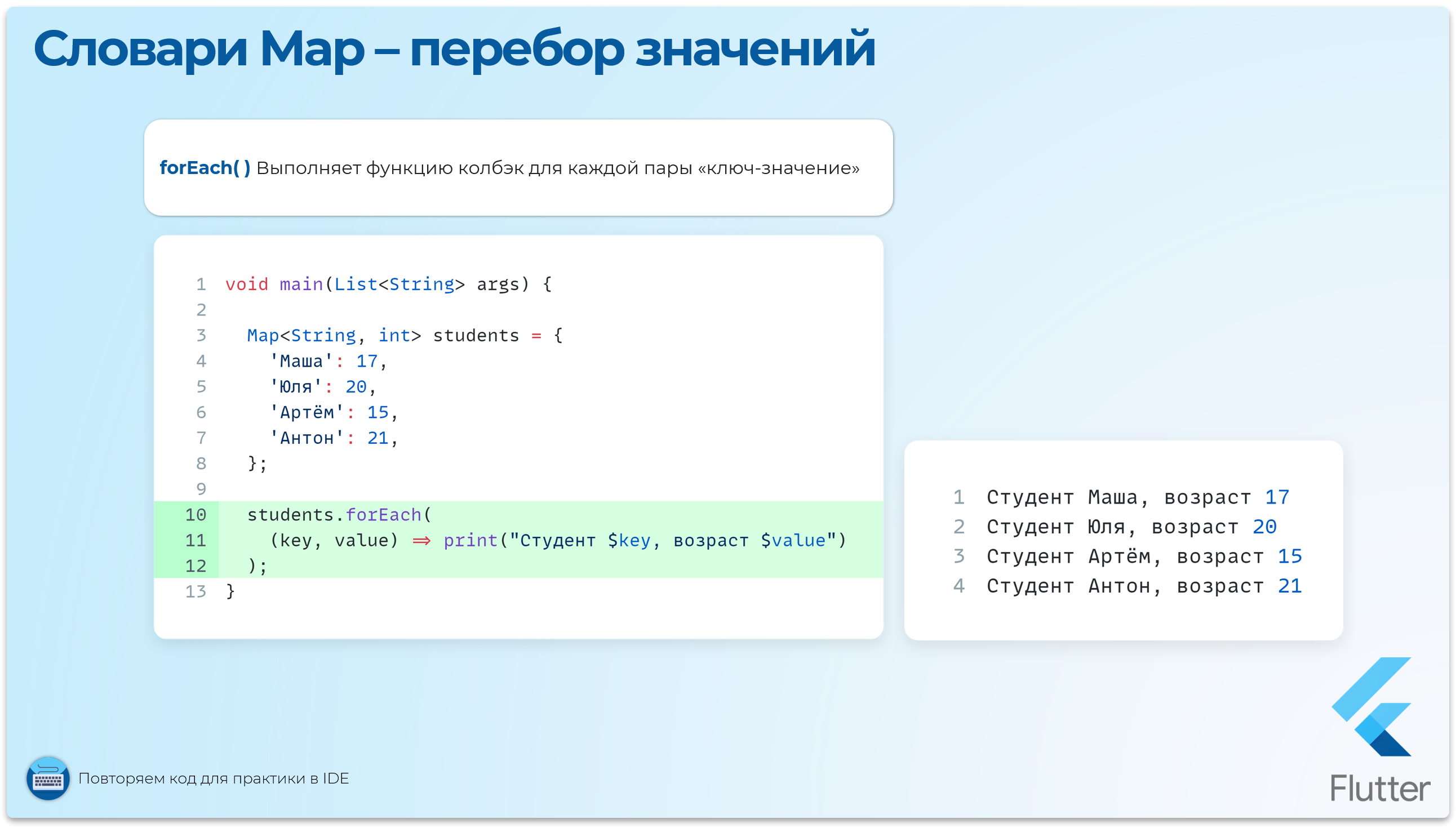The image size is (1456, 828).
Task: Click line number 12 in code
Action: (196, 566)
